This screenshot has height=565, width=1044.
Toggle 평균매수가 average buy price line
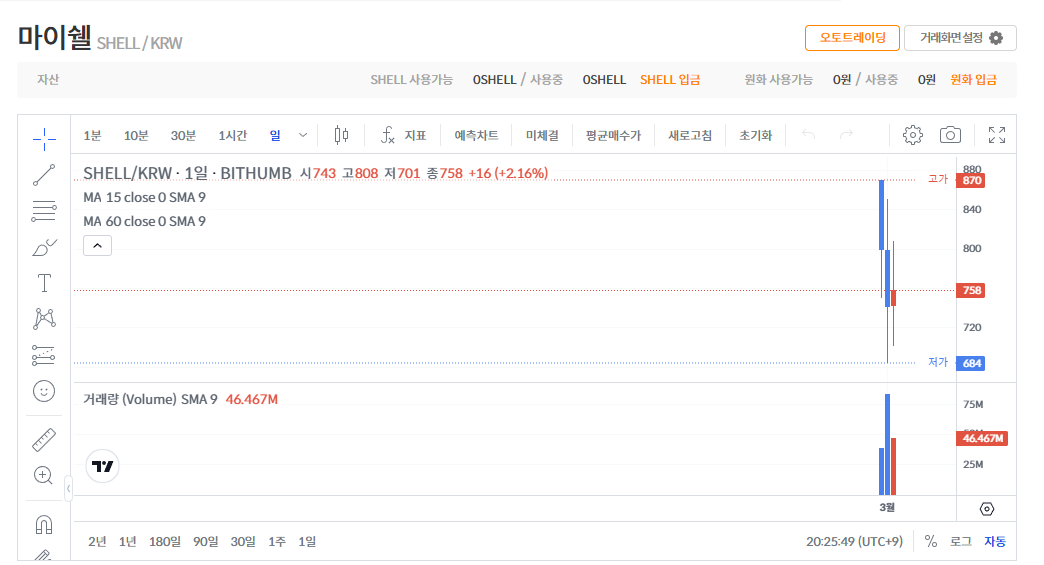[613, 136]
